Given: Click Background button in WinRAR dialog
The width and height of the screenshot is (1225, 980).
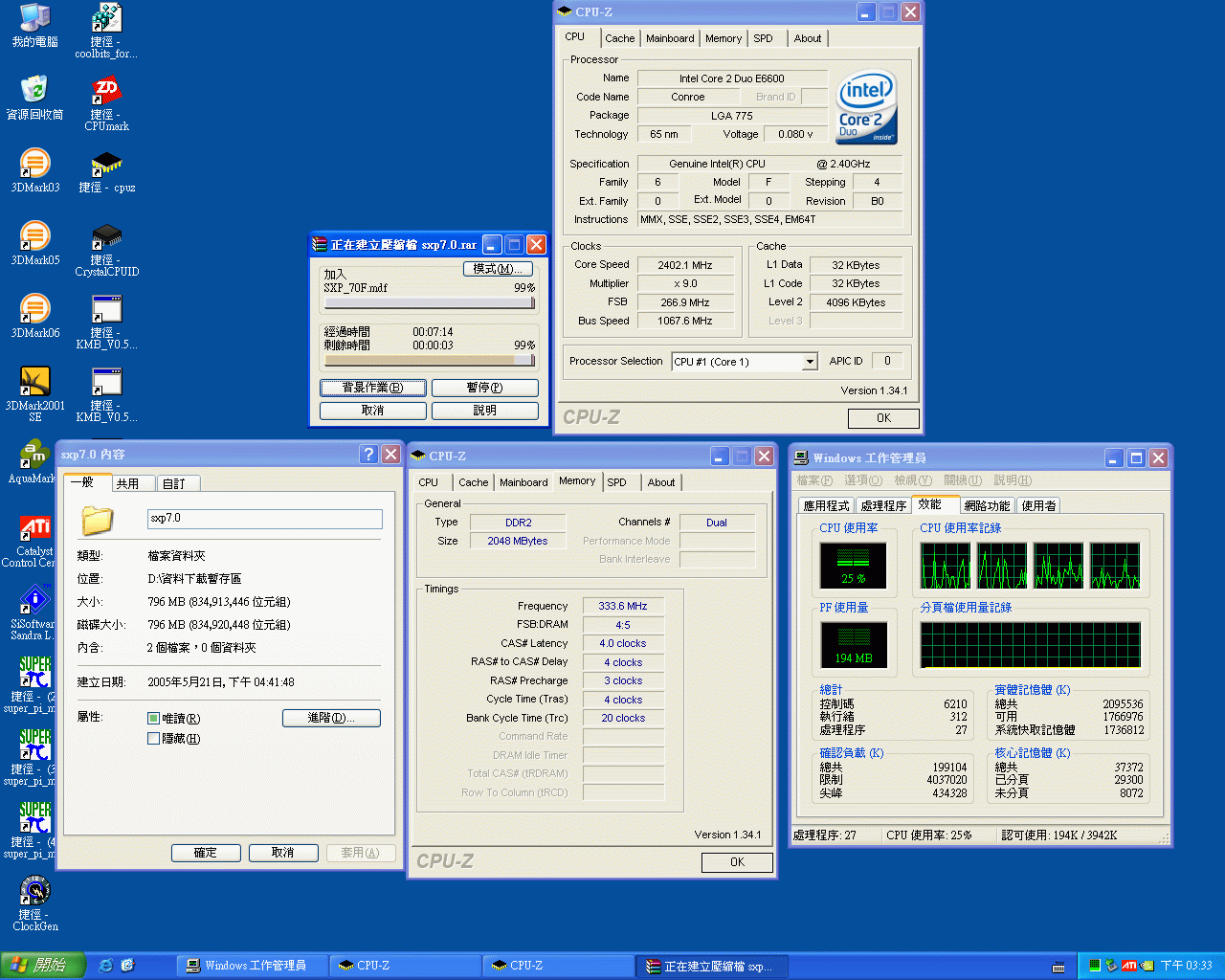Looking at the screenshot, I should coord(373,388).
